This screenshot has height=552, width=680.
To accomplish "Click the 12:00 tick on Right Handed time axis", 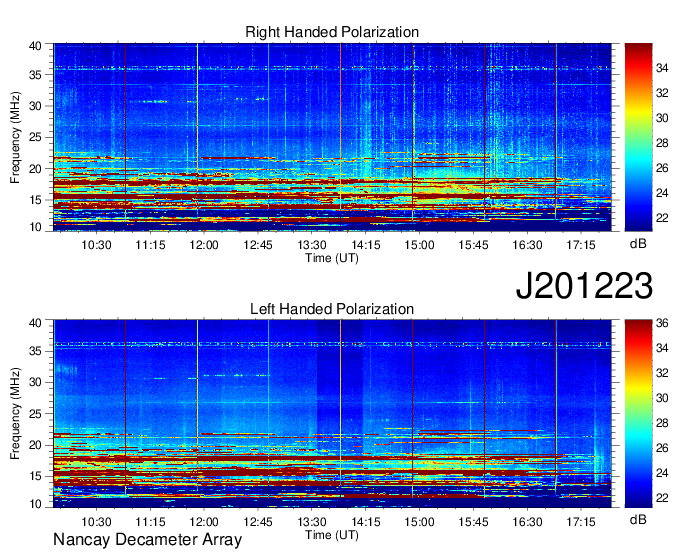I will tap(204, 245).
